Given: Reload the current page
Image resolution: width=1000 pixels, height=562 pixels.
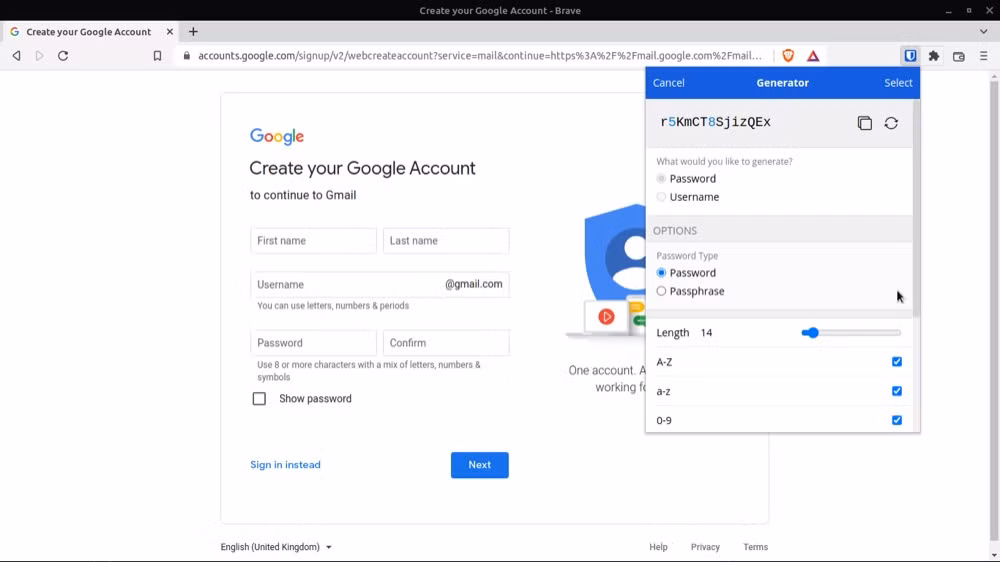Looking at the screenshot, I should [x=62, y=56].
